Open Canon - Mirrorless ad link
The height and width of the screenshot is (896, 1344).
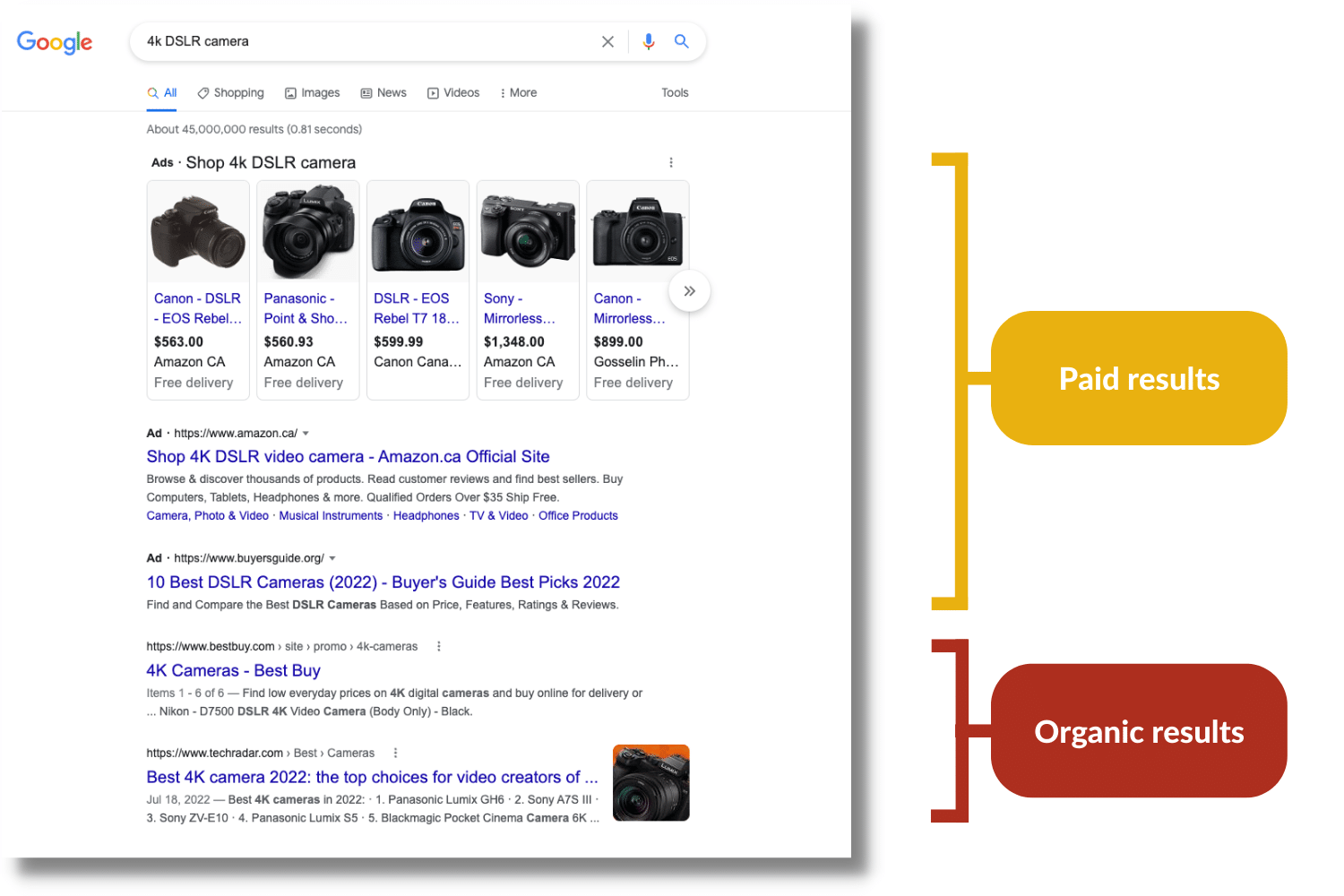(630, 308)
